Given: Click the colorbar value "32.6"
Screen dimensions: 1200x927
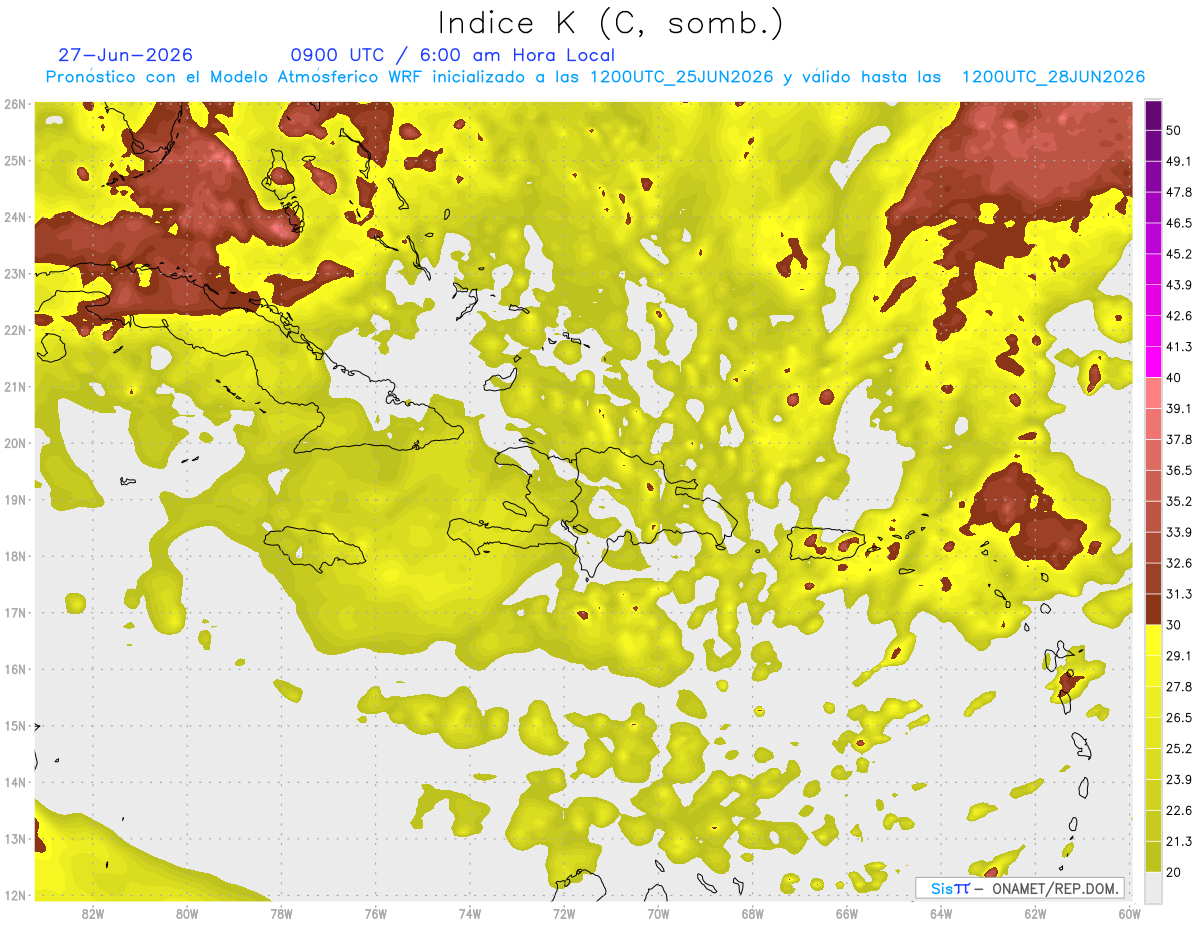Looking at the screenshot, I should (x=1178, y=563).
